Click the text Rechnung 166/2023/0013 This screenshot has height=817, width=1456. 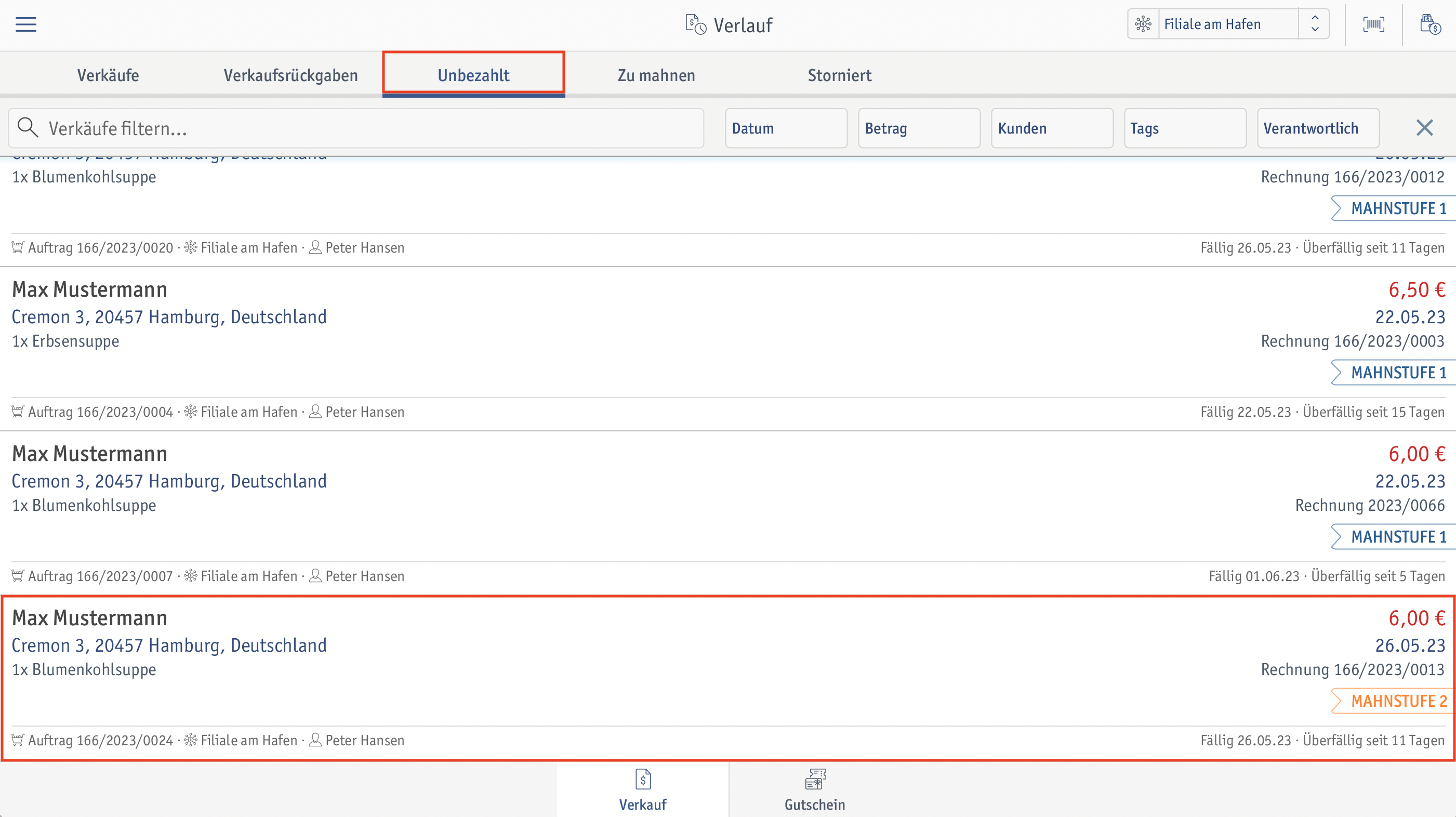point(1353,669)
